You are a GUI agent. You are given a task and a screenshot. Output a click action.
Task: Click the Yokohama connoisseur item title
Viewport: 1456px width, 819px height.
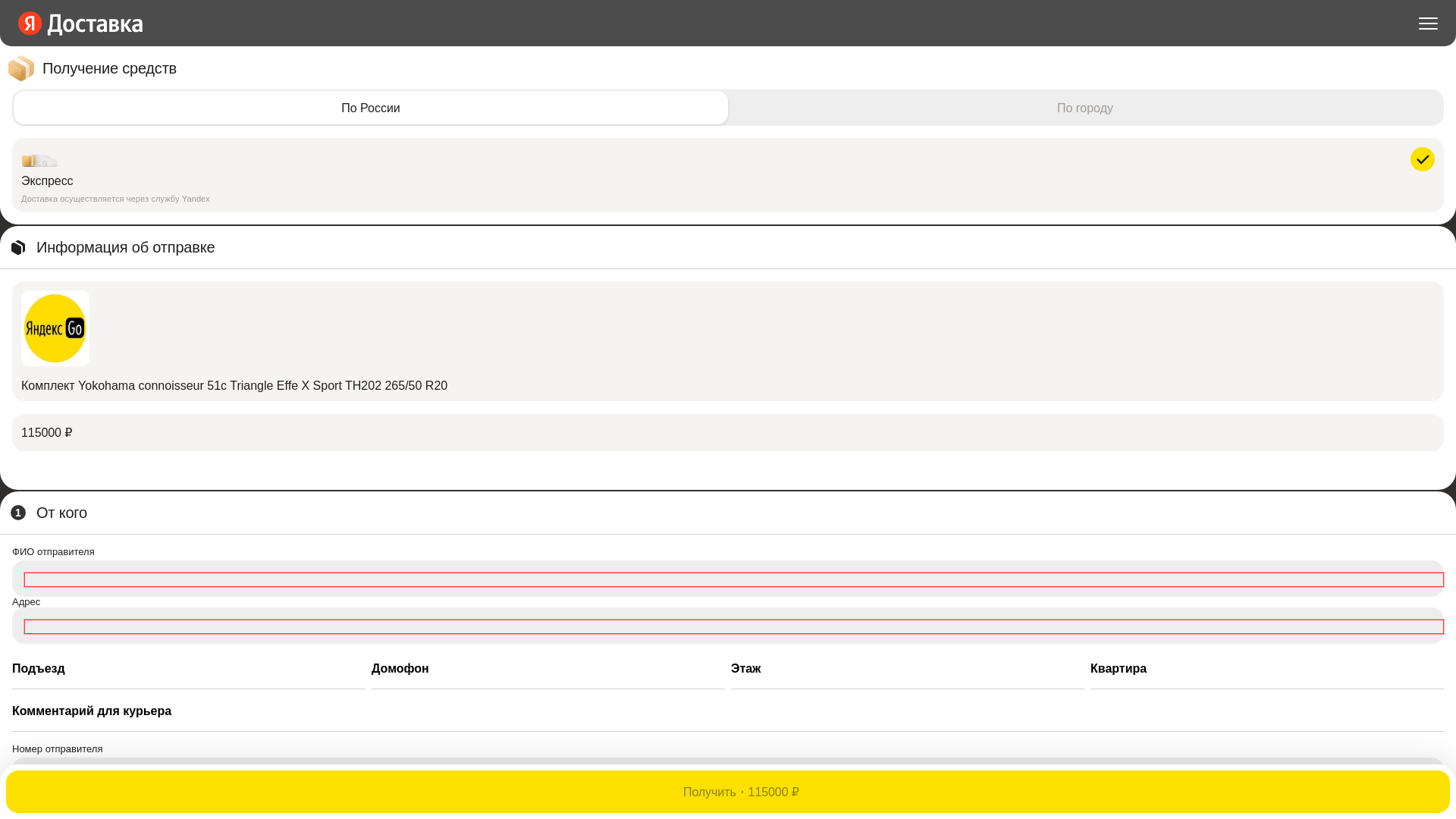pyautogui.click(x=234, y=385)
